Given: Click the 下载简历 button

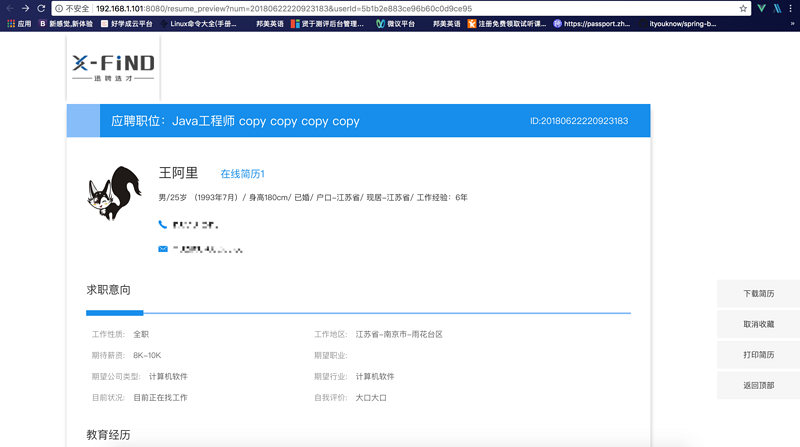Looking at the screenshot, I should point(758,294).
